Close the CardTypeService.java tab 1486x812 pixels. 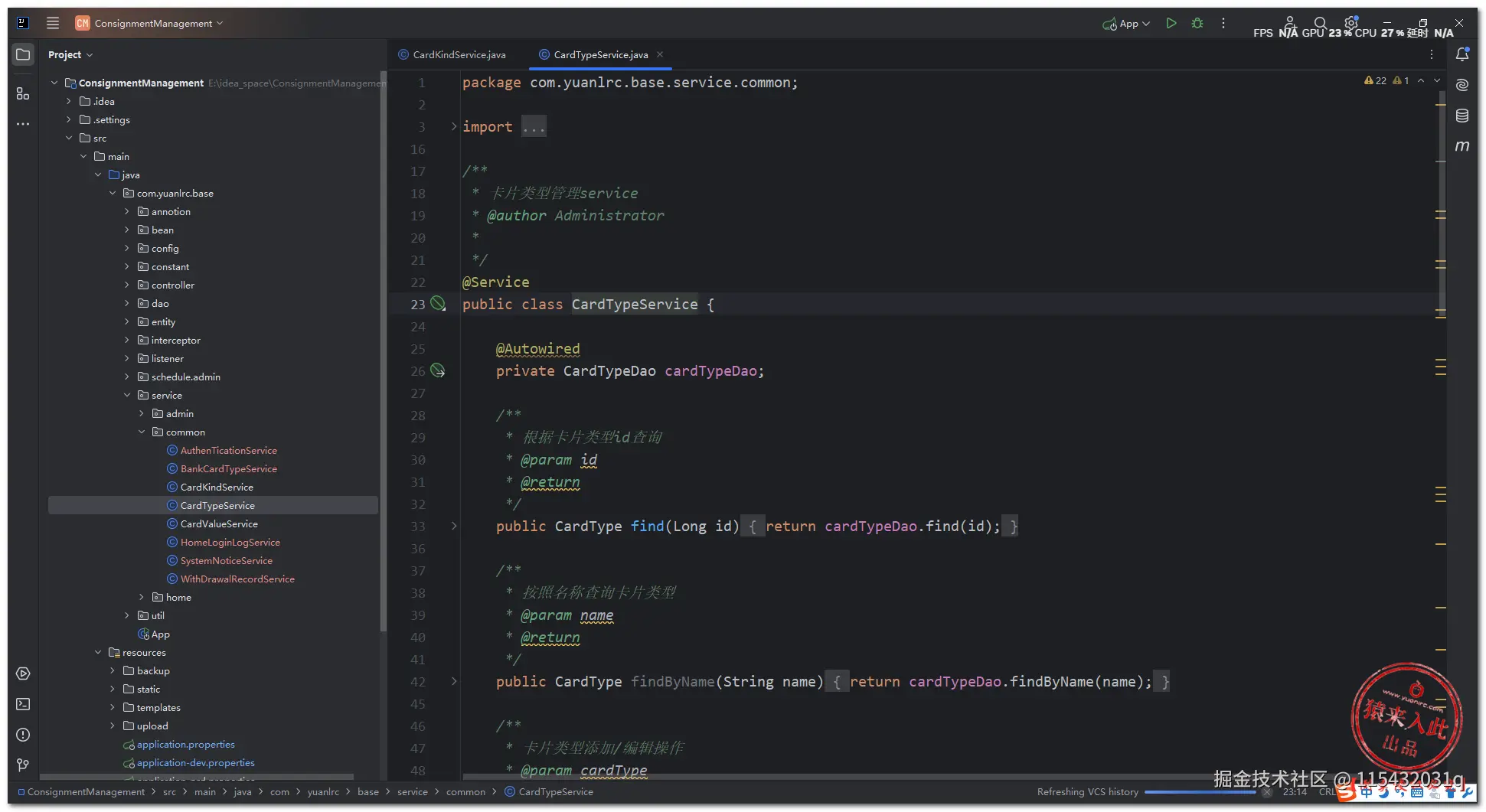(x=660, y=54)
